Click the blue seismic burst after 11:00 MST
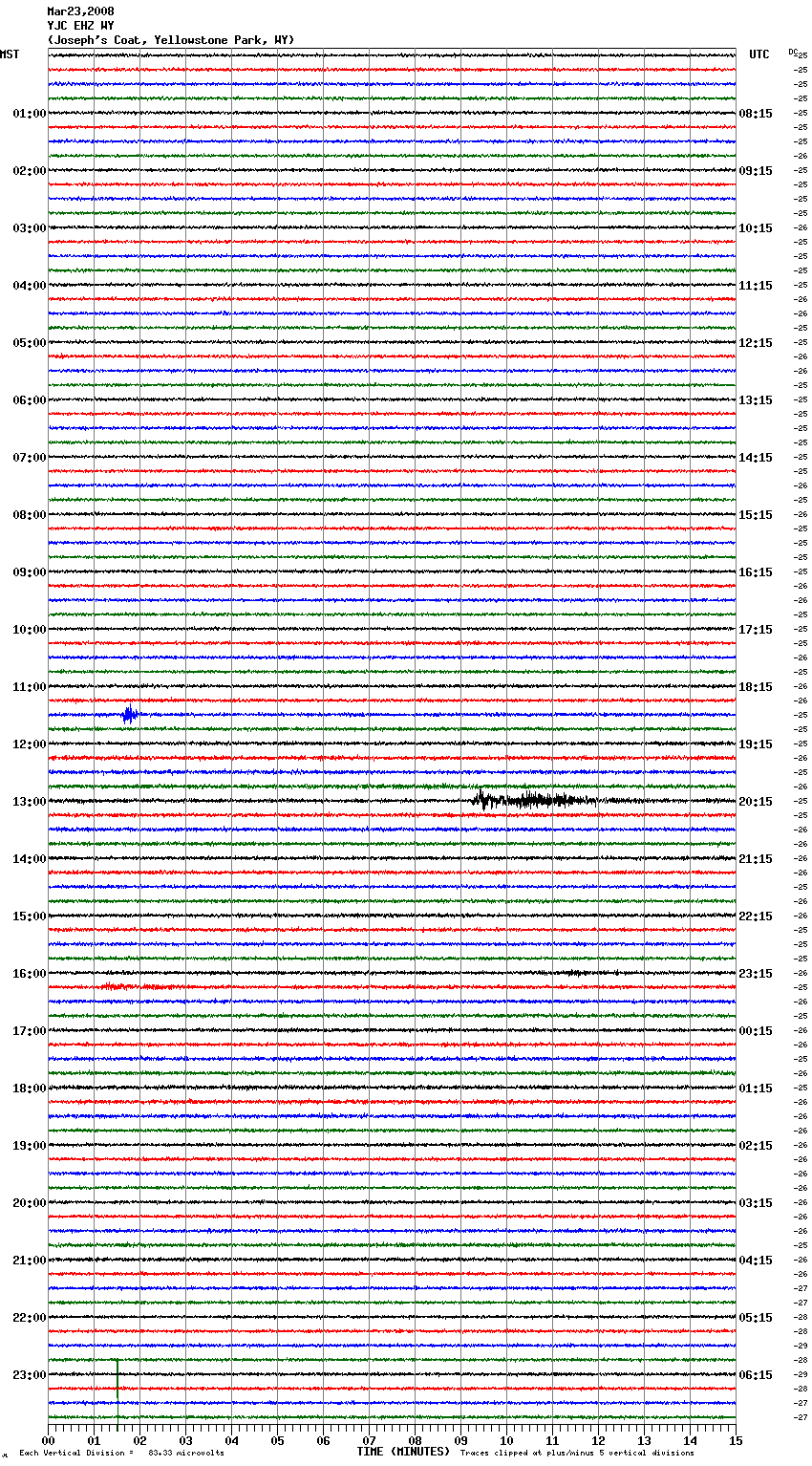 (130, 715)
